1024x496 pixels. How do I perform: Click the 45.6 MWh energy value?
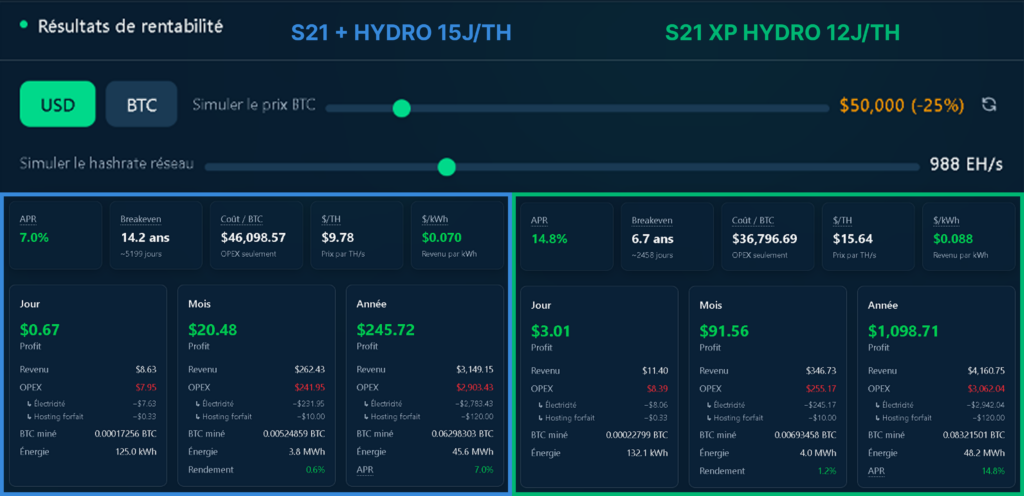tap(475, 452)
